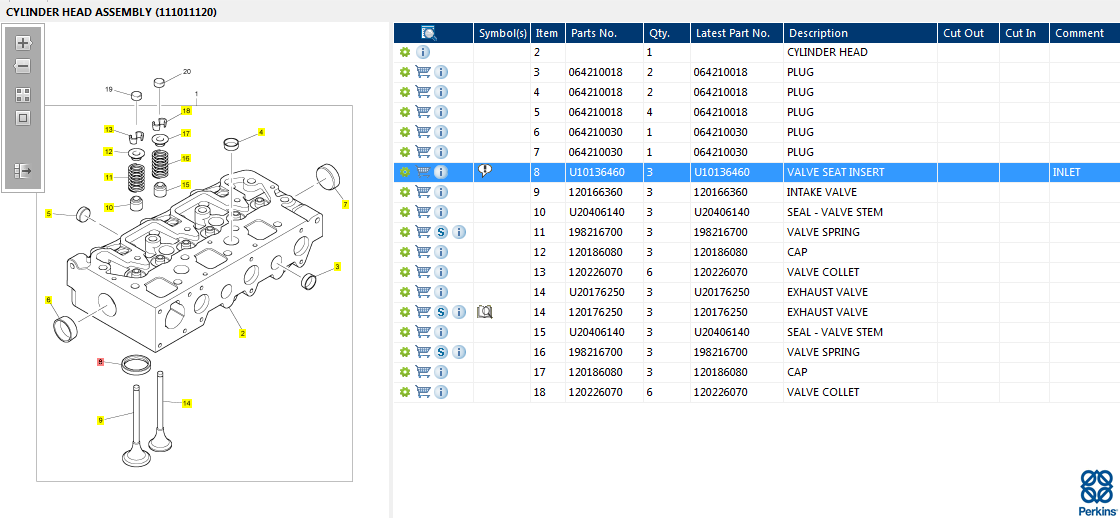Viewport: 1120px width, 518px height.
Task: Show info for VALVE SPRING item 11
Action: tap(459, 232)
